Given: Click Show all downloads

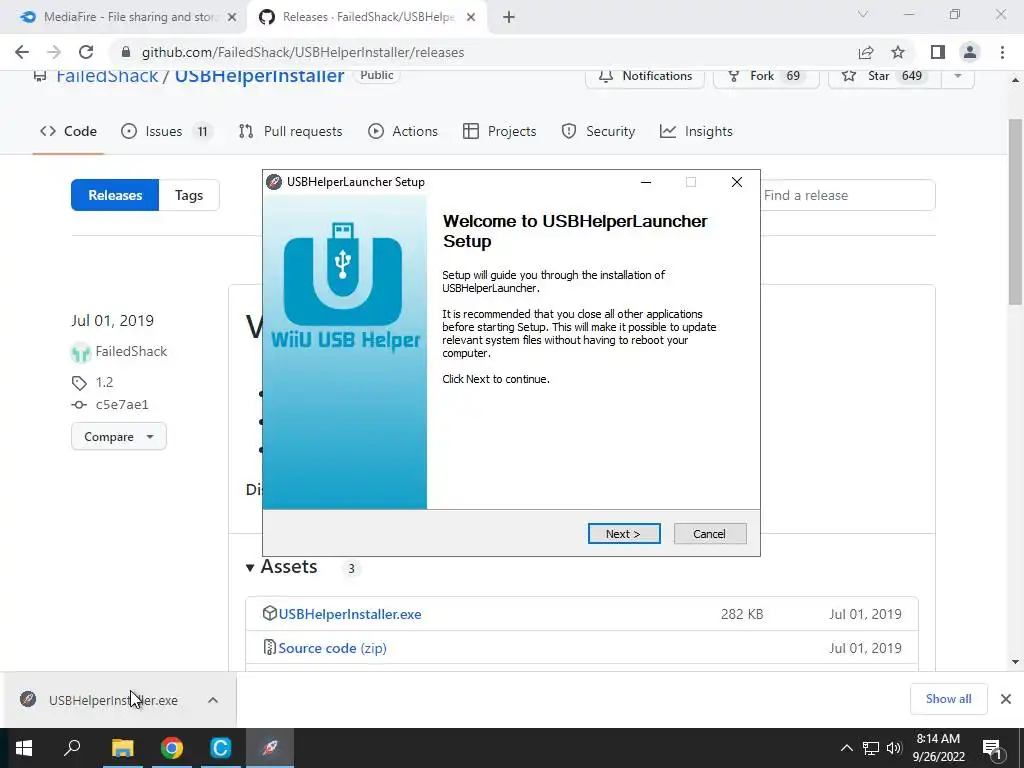Looking at the screenshot, I should click(948, 699).
